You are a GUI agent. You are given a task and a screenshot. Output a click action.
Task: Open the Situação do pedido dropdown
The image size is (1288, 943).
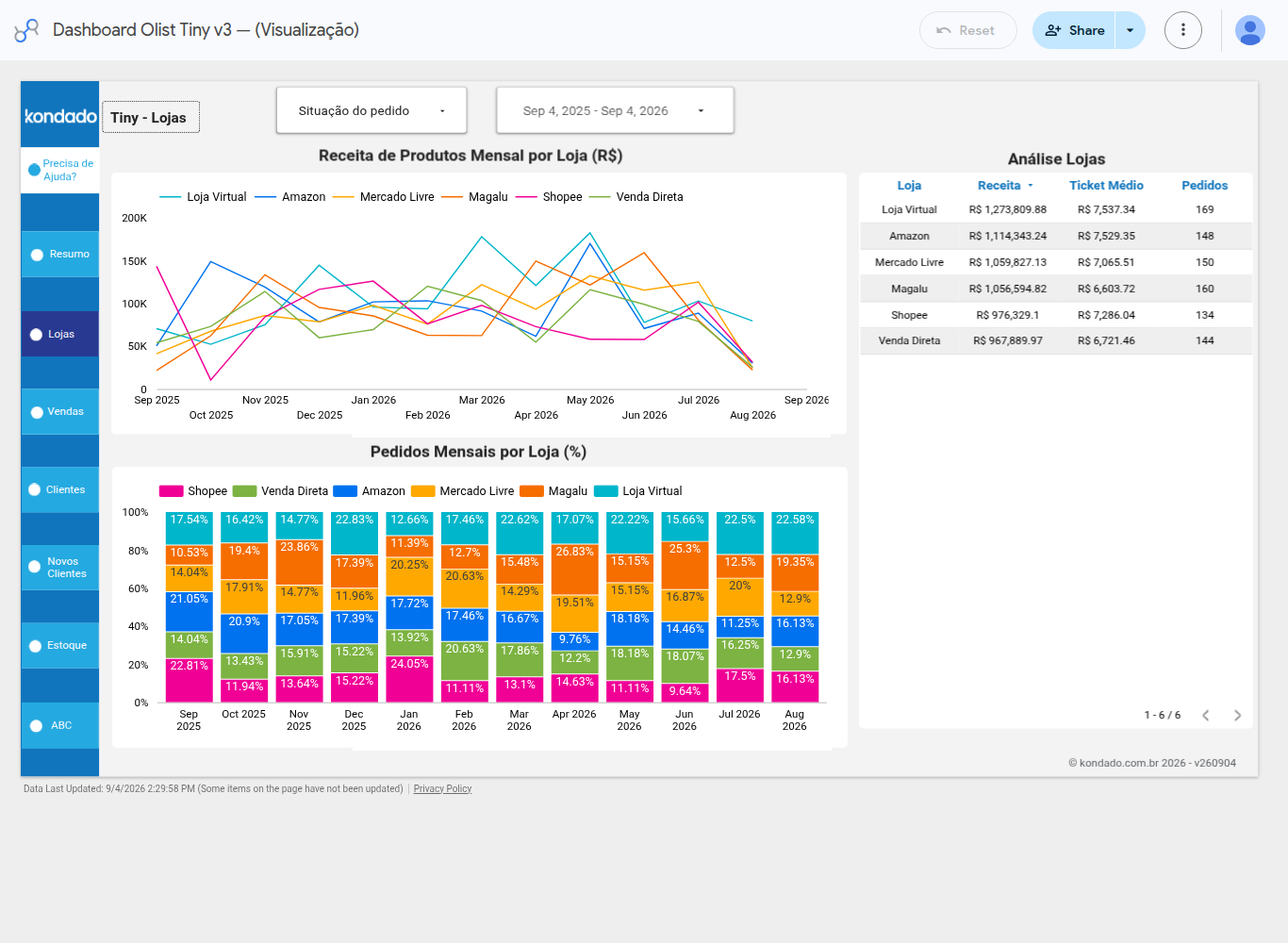372,110
